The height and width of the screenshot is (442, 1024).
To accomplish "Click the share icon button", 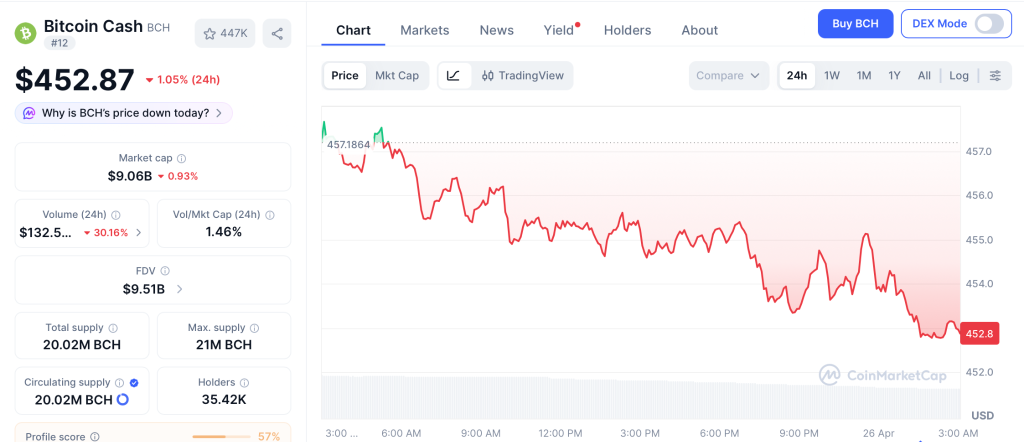I will tap(277, 33).
